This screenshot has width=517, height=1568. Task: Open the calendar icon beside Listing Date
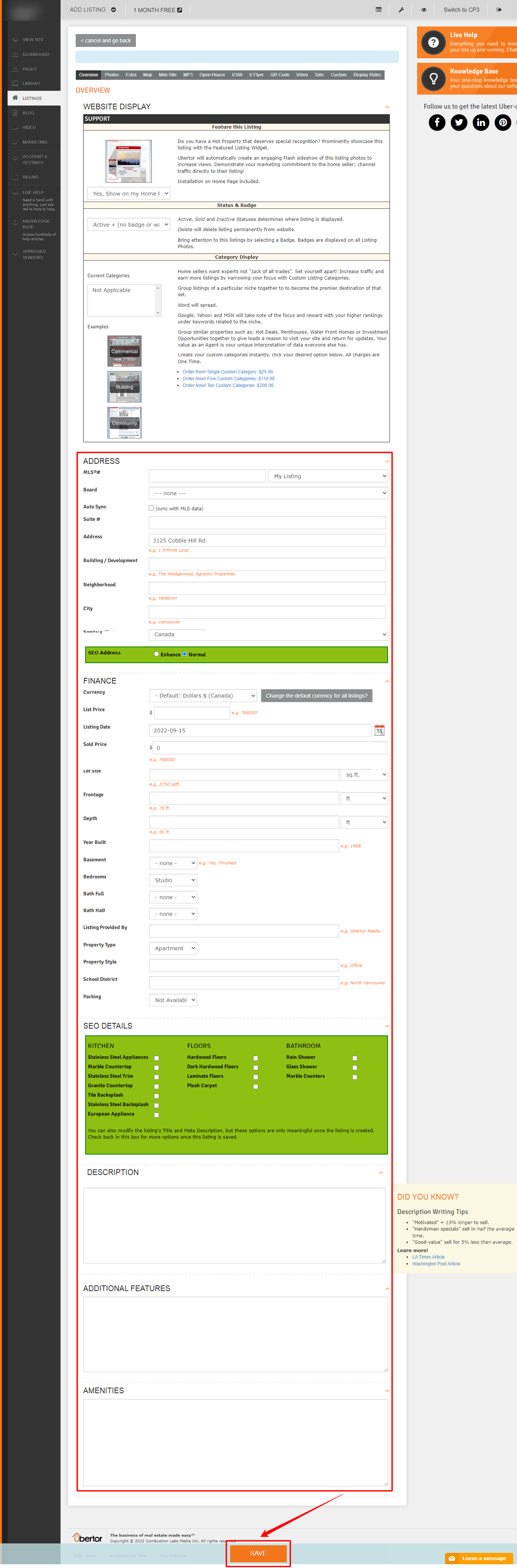click(379, 730)
